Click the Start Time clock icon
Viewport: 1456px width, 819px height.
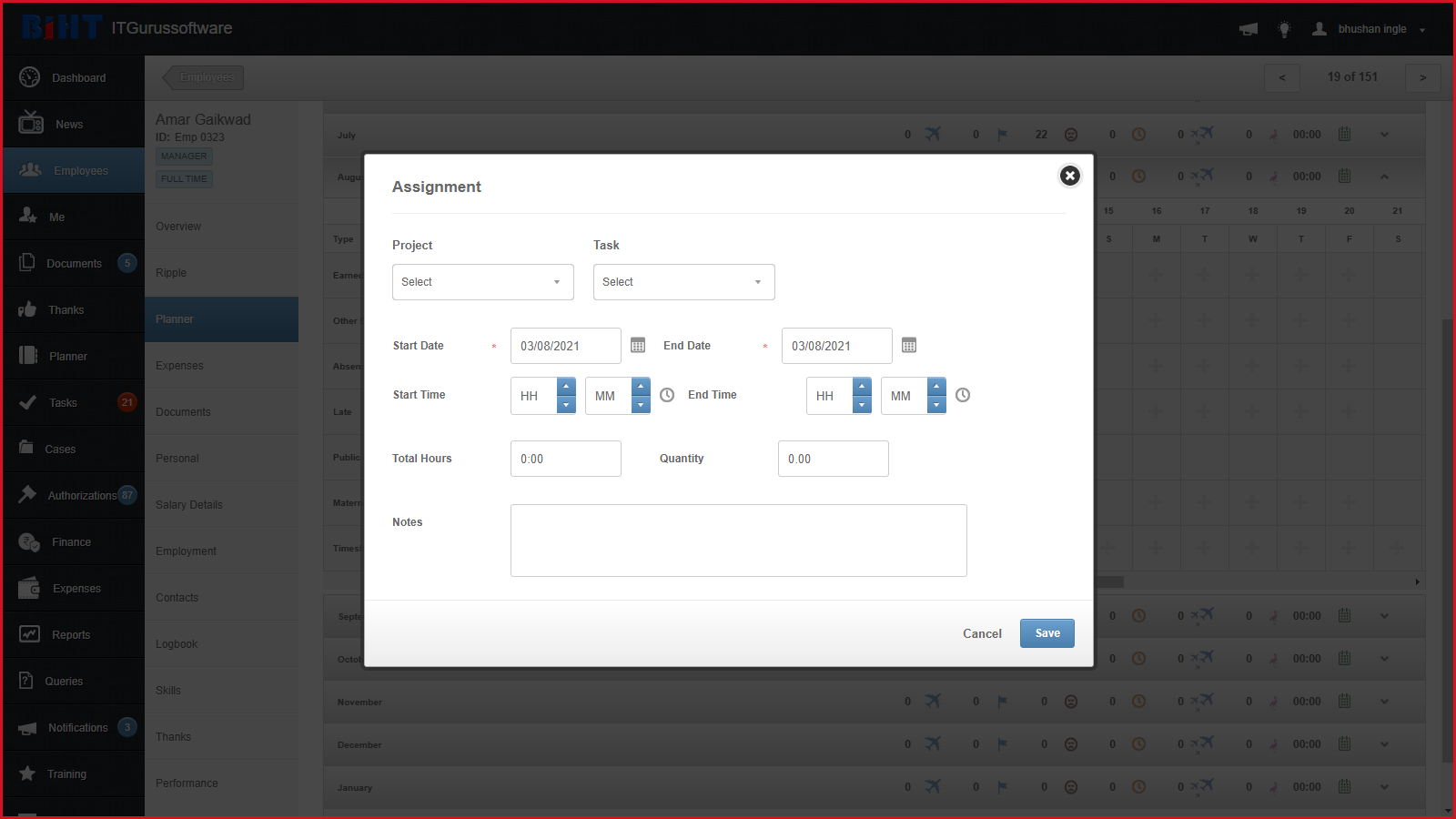pos(667,395)
